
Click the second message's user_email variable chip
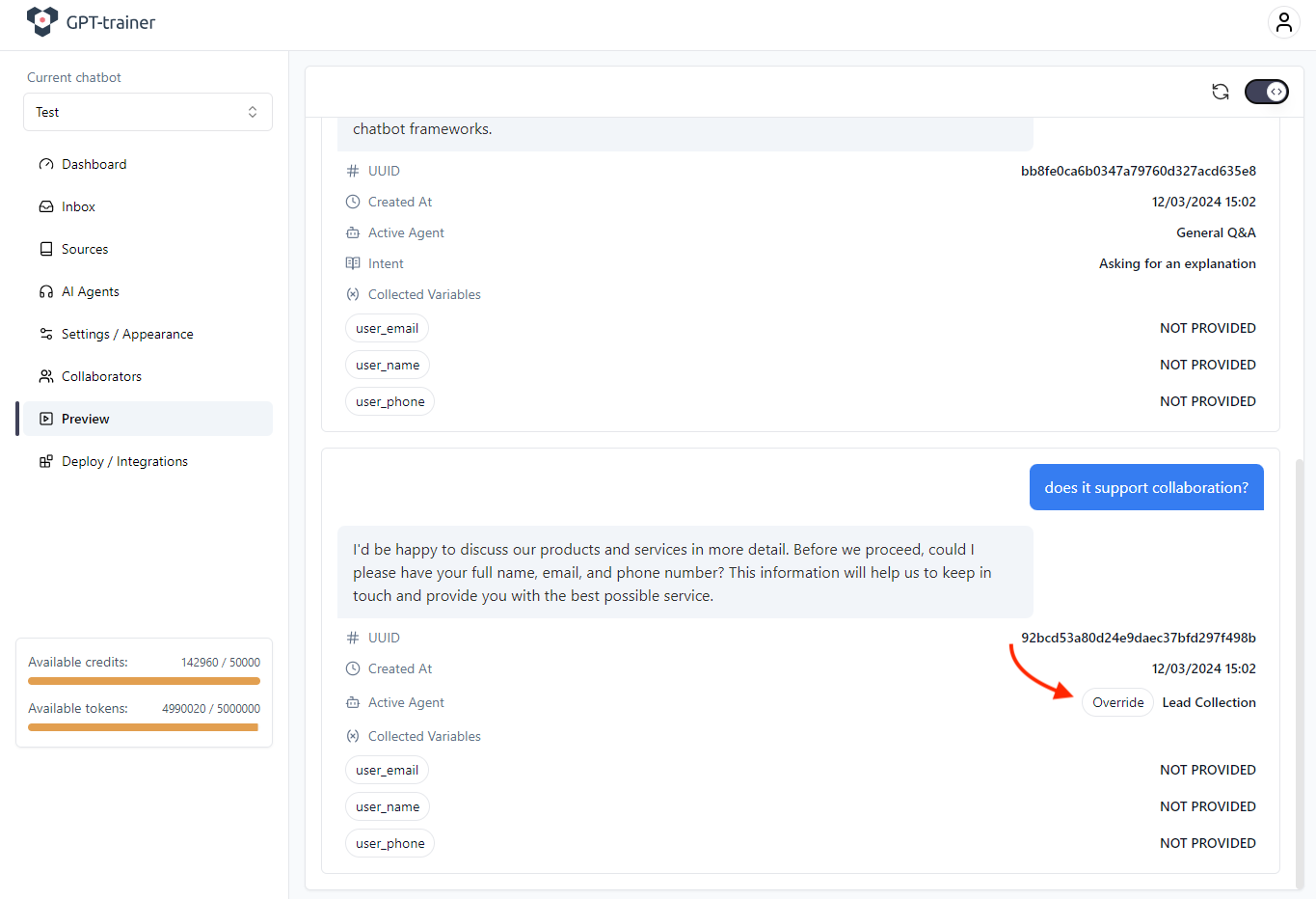[x=387, y=770]
